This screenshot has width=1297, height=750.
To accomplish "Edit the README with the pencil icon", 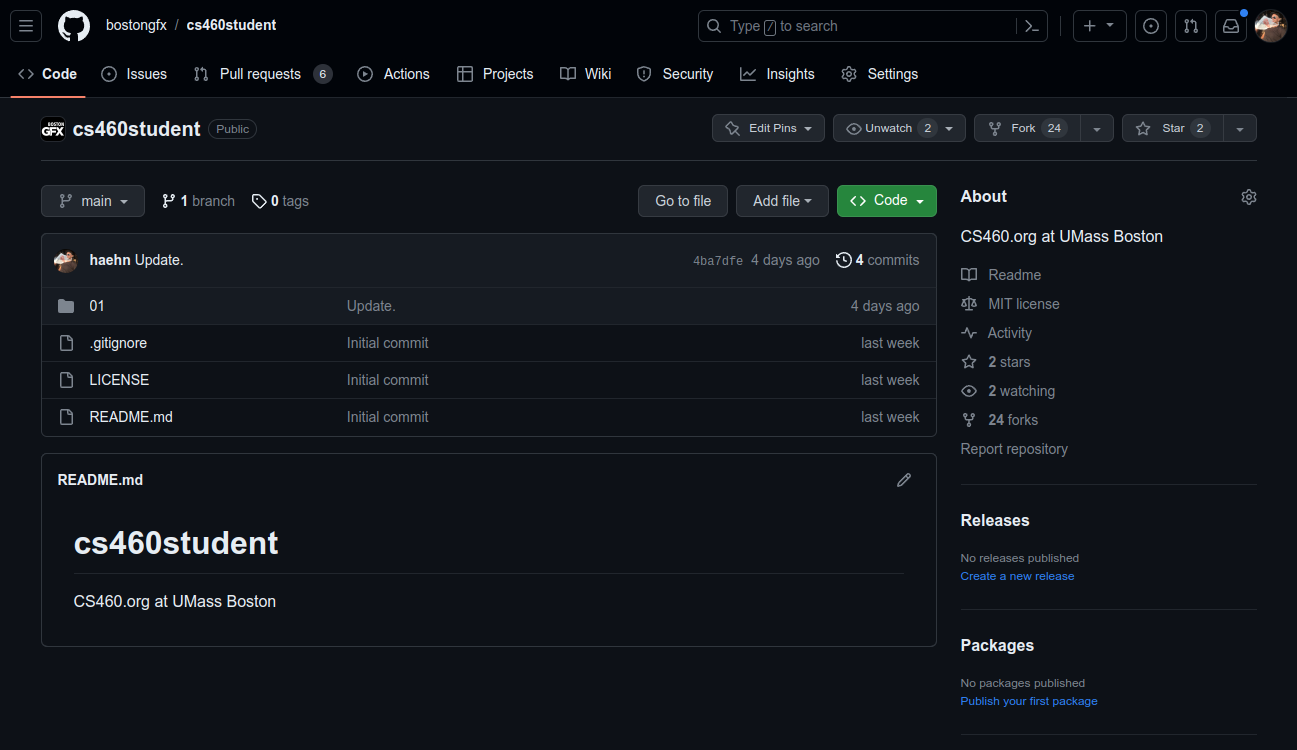I will coord(904,480).
